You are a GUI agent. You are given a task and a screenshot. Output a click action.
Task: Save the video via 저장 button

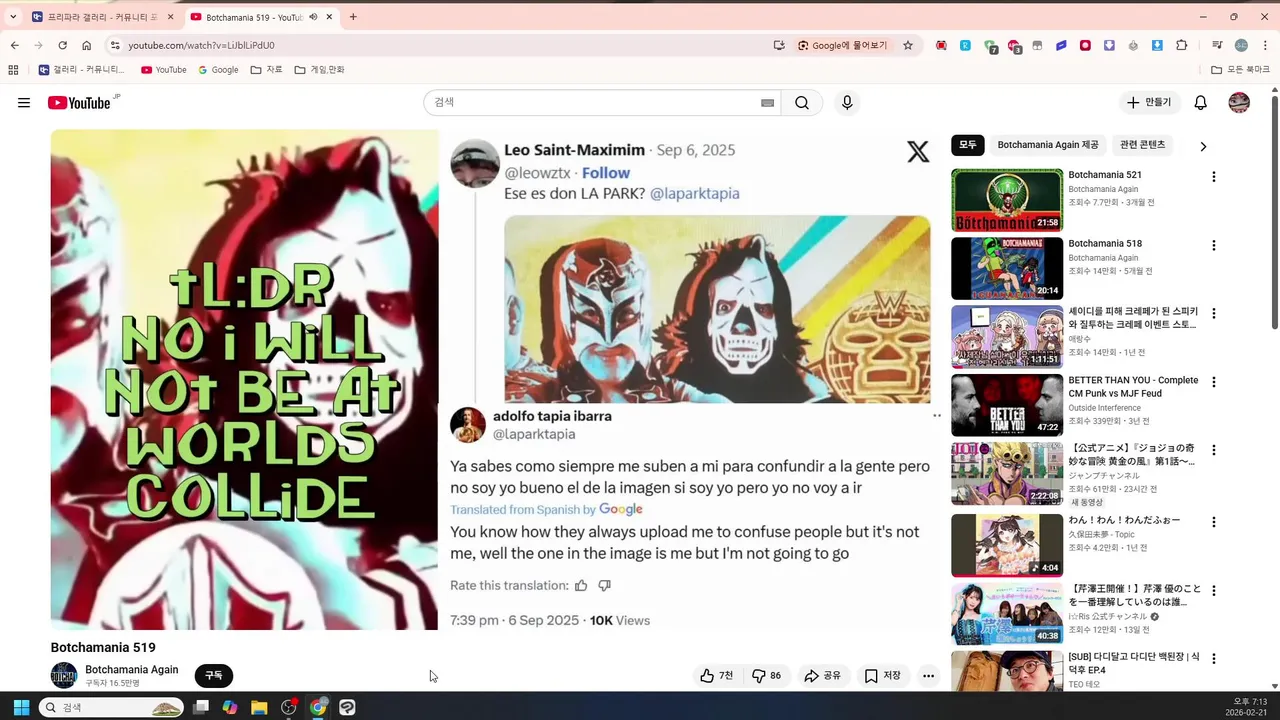click(882, 676)
